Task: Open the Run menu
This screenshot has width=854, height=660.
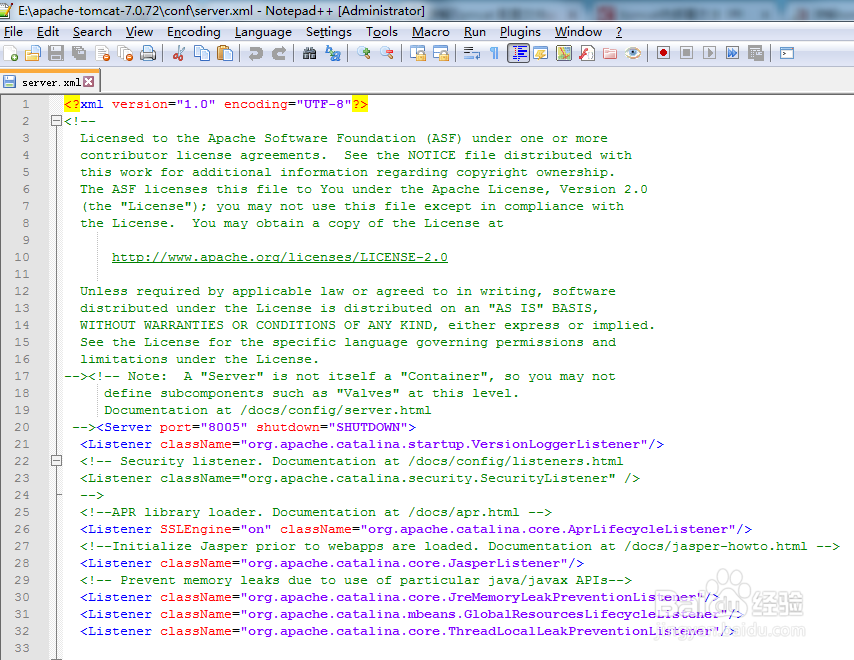Action: coord(474,32)
